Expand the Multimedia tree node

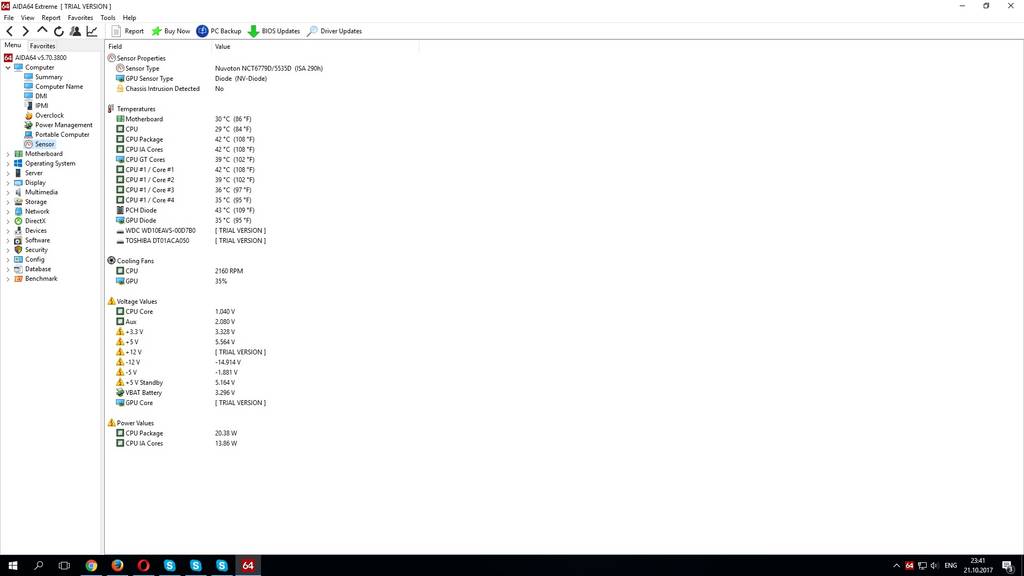[8, 192]
